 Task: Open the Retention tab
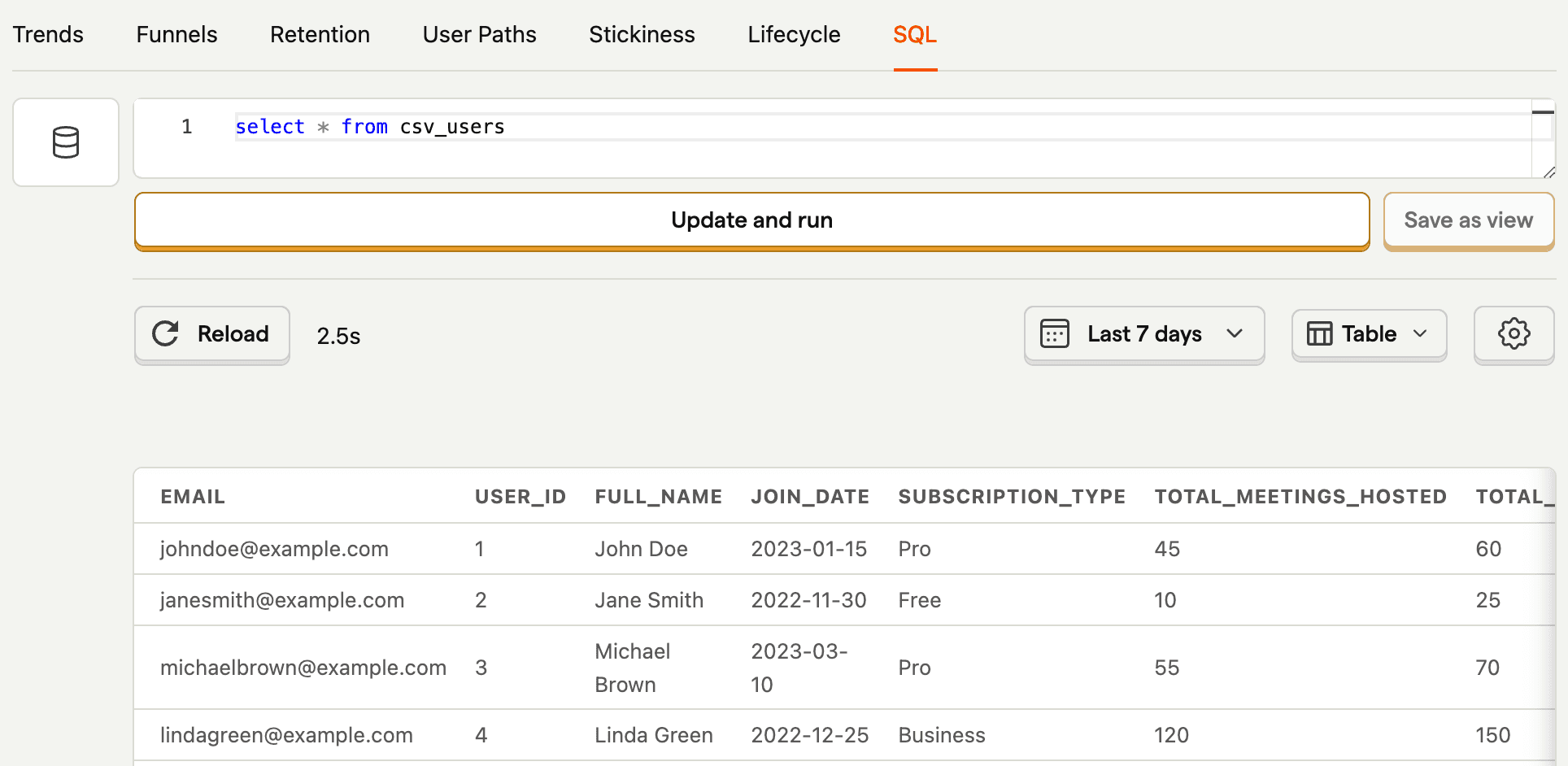pos(320,34)
